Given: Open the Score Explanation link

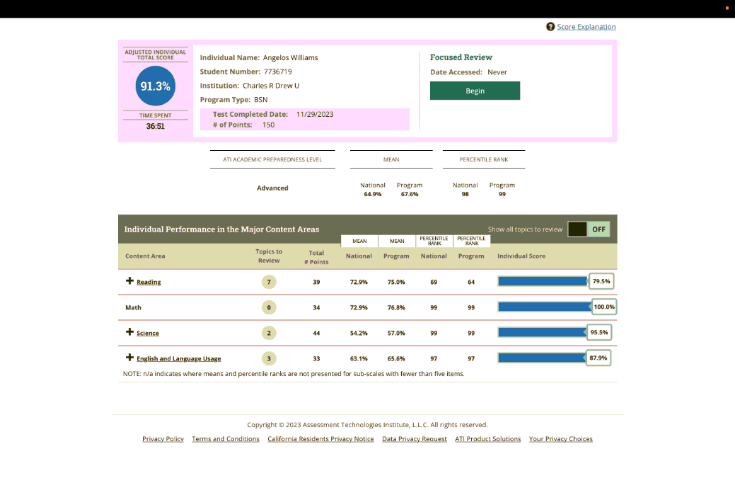Looking at the screenshot, I should click(586, 27).
